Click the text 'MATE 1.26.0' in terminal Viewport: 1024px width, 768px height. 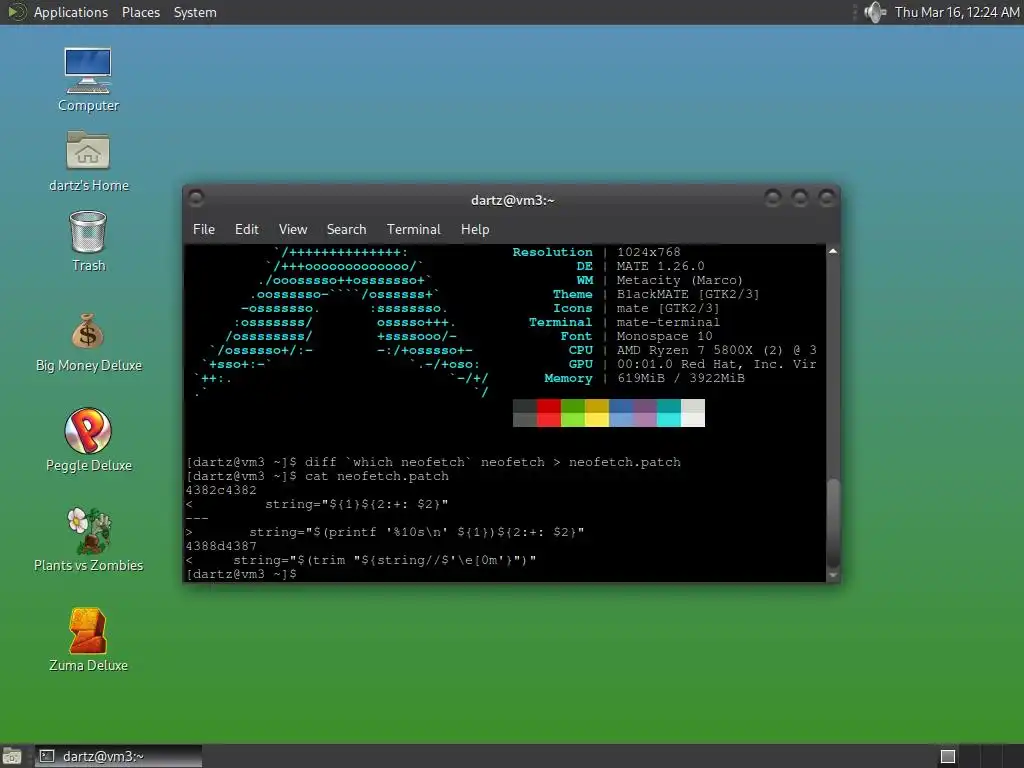(660, 266)
